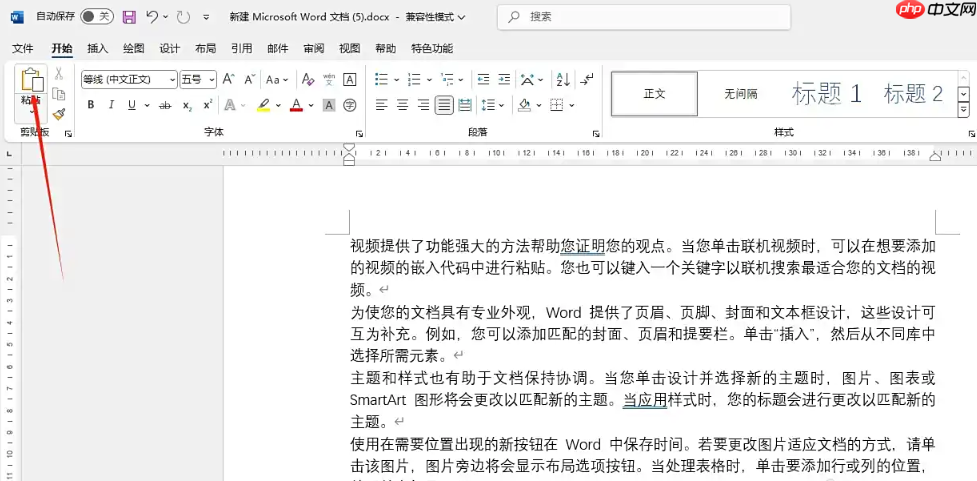Increase paragraph indent
This screenshot has height=481, width=977.
click(x=504, y=79)
